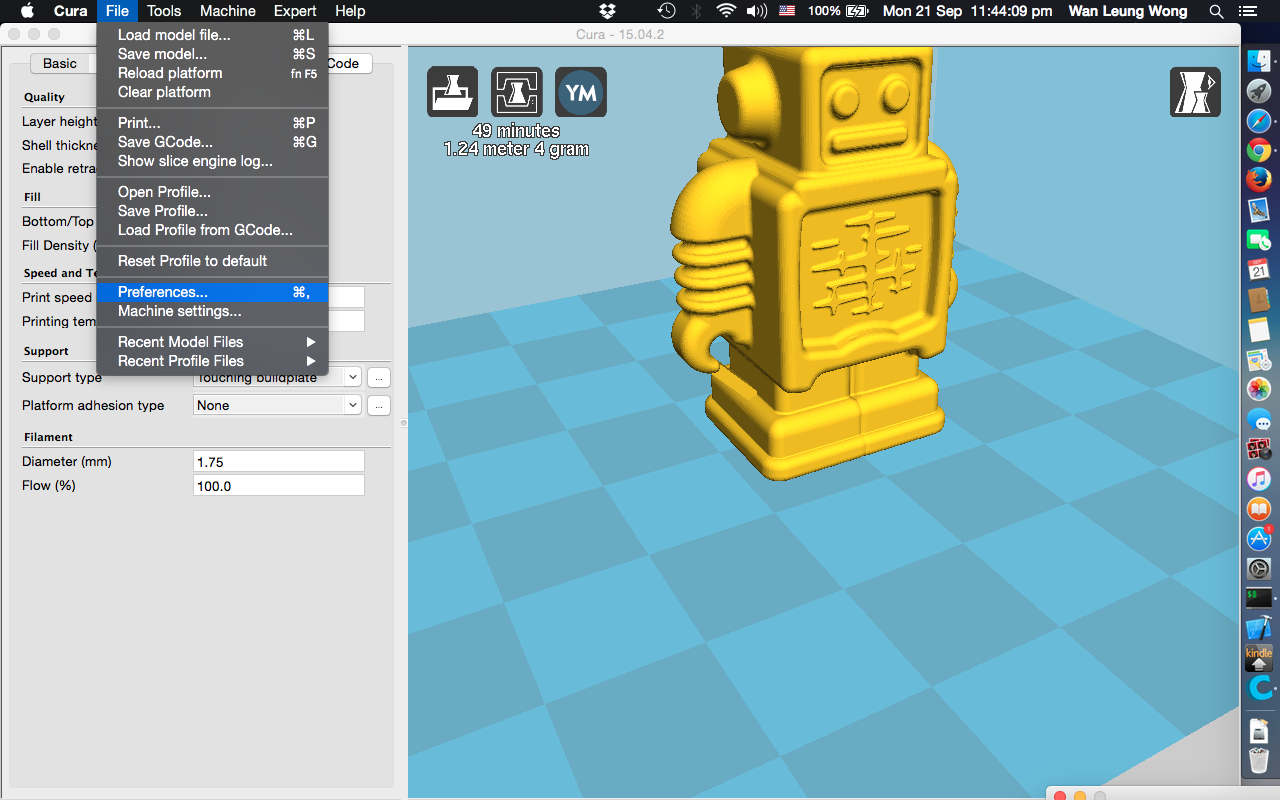The width and height of the screenshot is (1280, 800).
Task: Open Machine settings... entry
Action: [213, 311]
